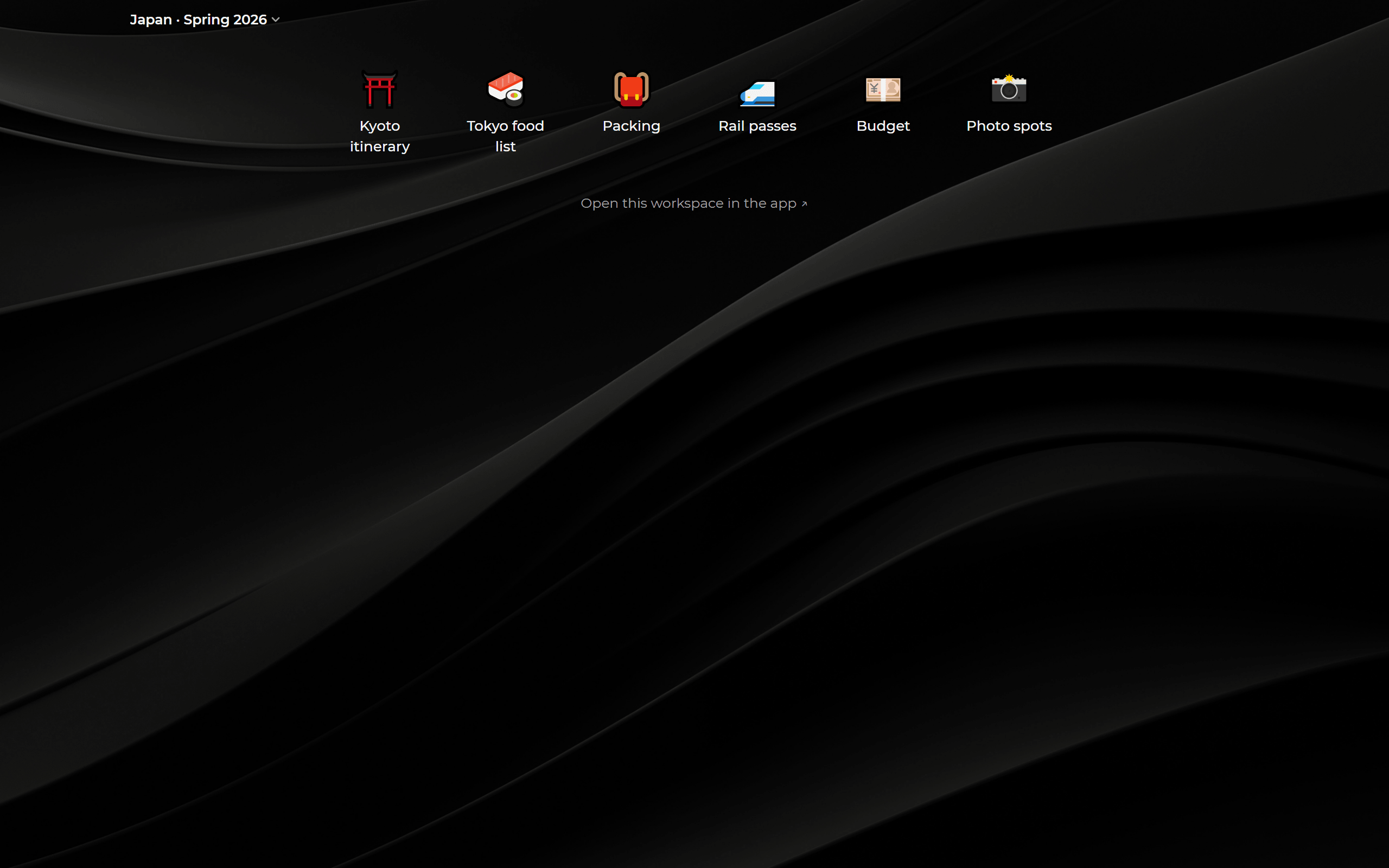
Task: Open the Photo spots camera icon
Action: coord(1009,88)
